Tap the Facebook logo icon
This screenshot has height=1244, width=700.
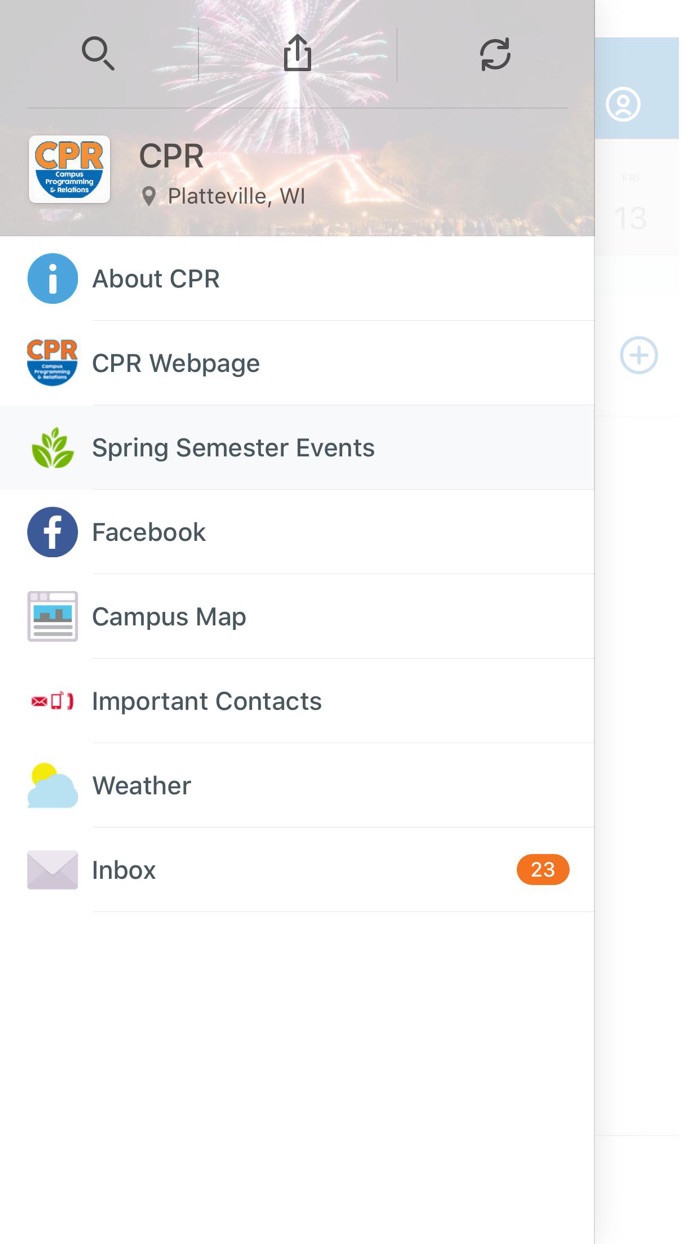[52, 532]
